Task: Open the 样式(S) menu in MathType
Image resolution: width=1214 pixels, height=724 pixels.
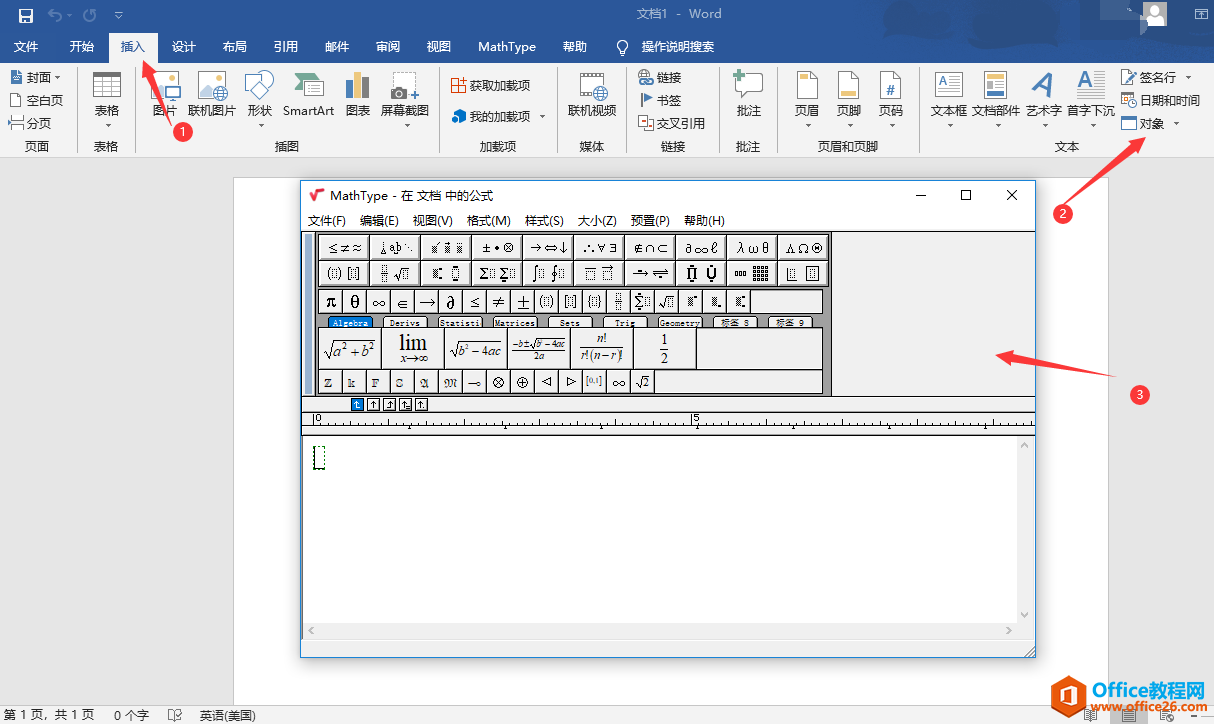Action: point(544,221)
